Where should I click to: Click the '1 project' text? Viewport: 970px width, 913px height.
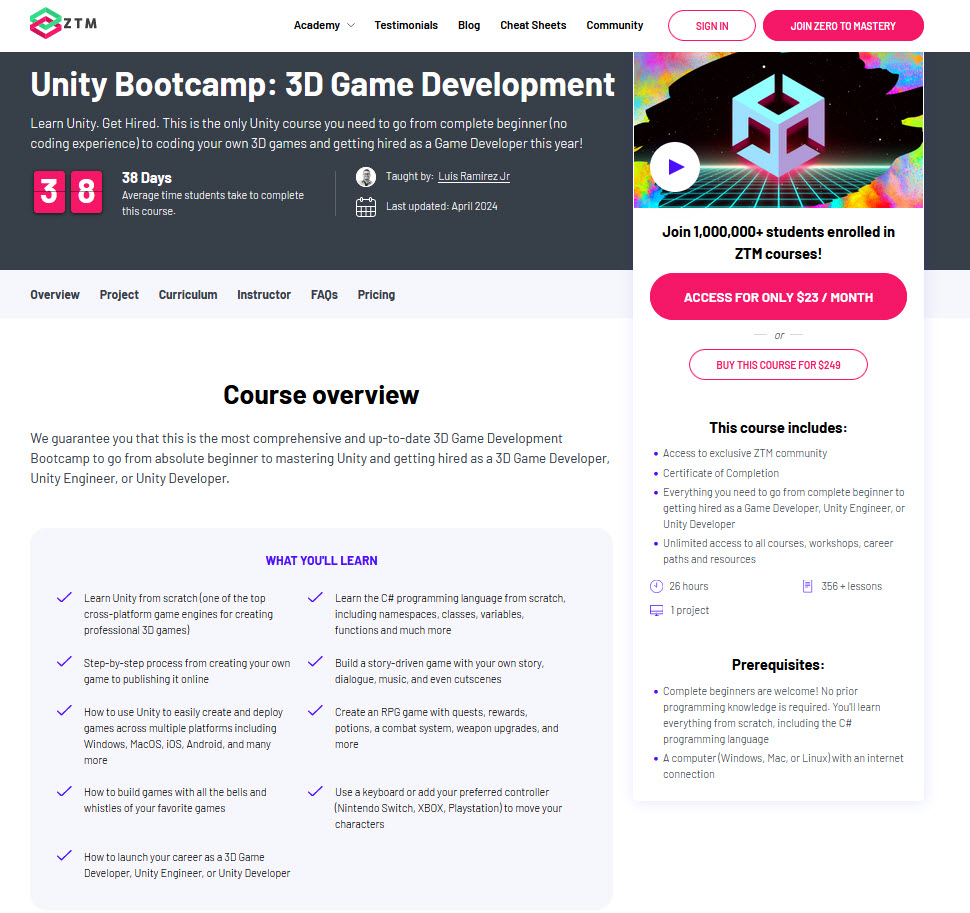point(690,611)
